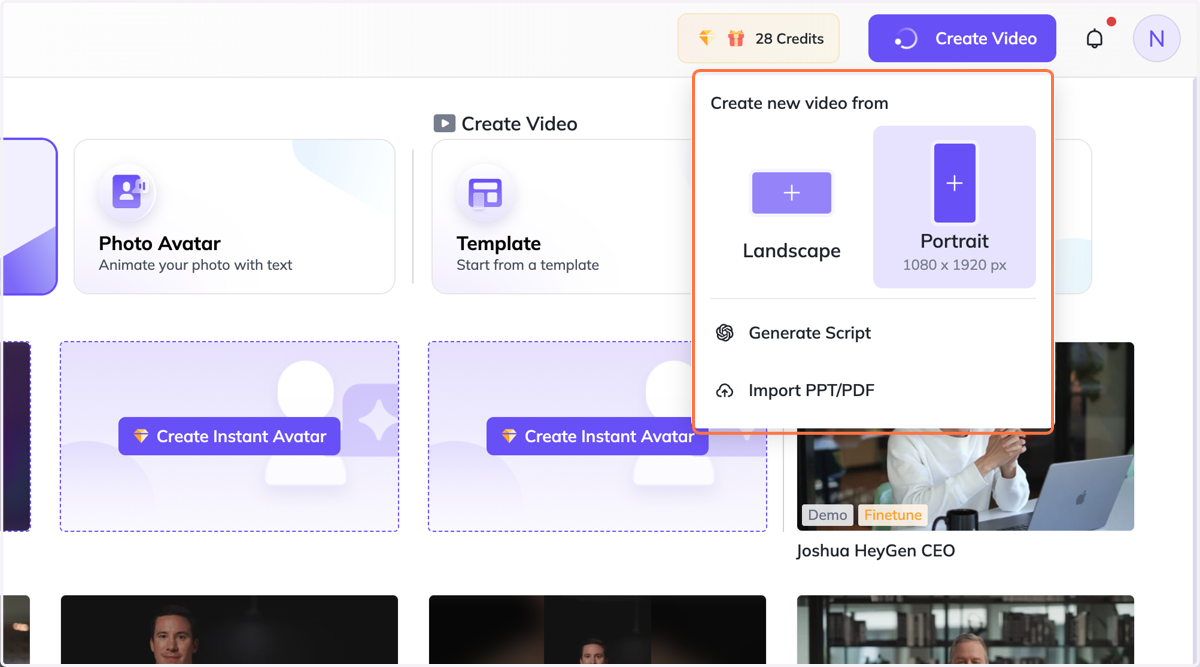The width and height of the screenshot is (1200, 667).
Task: Open the N user avatar menu
Action: click(x=1156, y=39)
